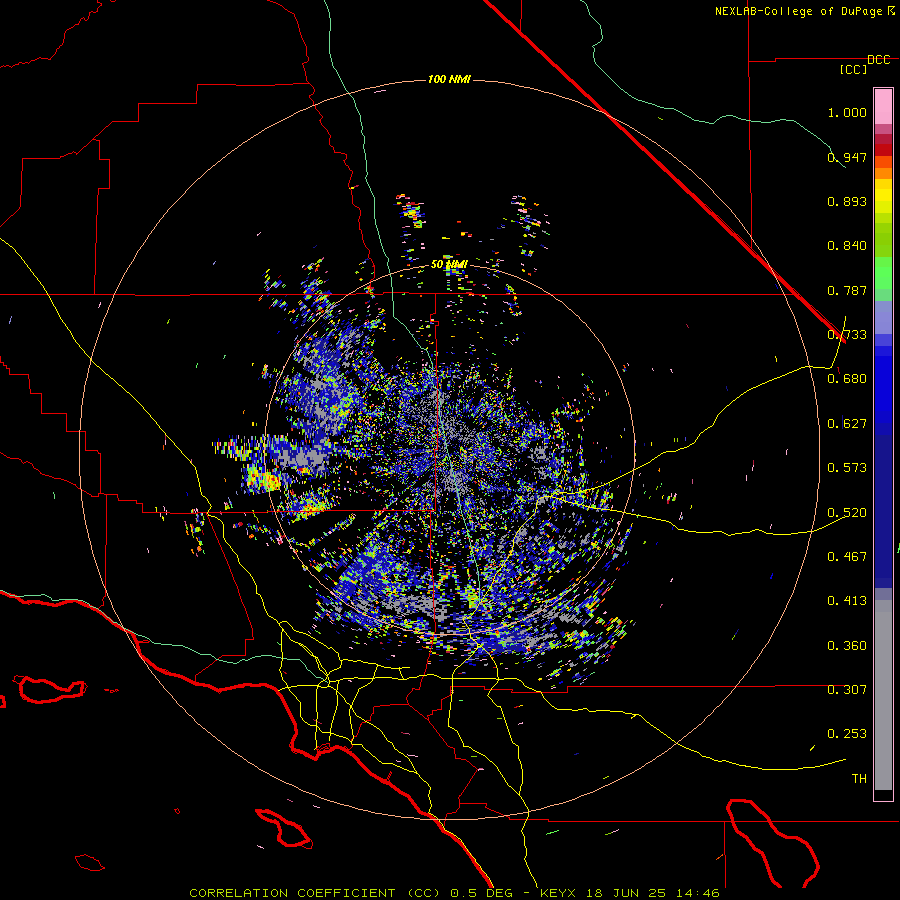Select the 1.000 scale value
Image resolution: width=900 pixels, height=900 pixels.
(x=847, y=112)
